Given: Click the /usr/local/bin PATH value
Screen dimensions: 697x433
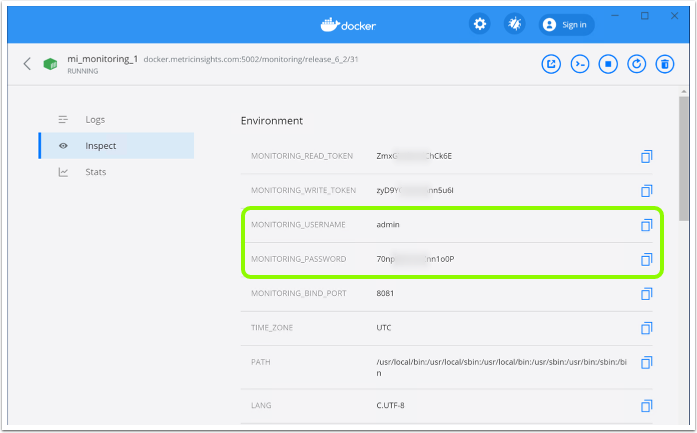Looking at the screenshot, I should pyautogui.click(x=501, y=367).
